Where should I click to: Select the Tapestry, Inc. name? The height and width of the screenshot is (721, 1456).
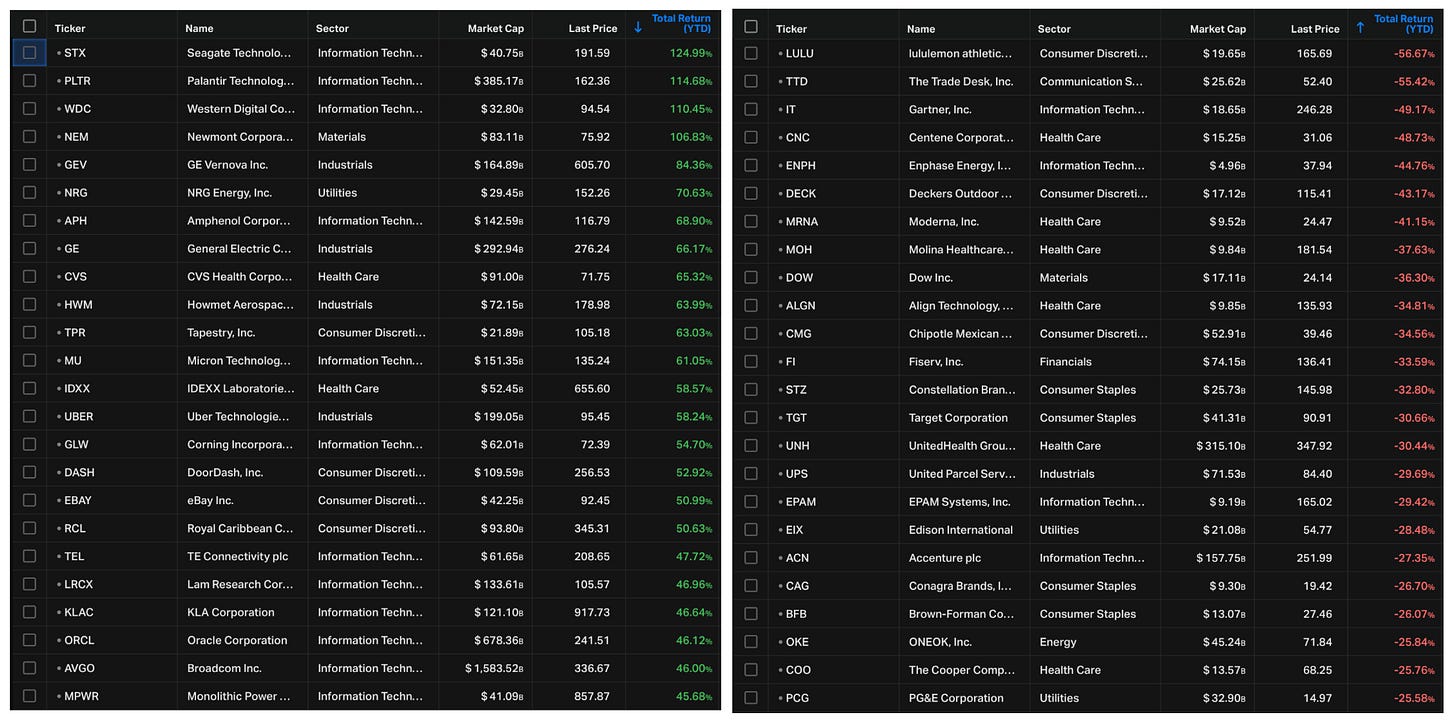coord(221,332)
